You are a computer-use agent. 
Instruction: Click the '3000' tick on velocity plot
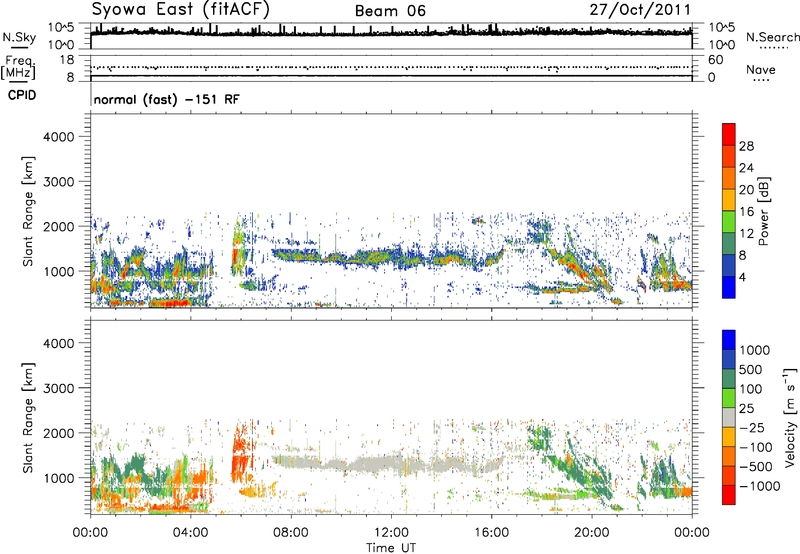pos(58,388)
